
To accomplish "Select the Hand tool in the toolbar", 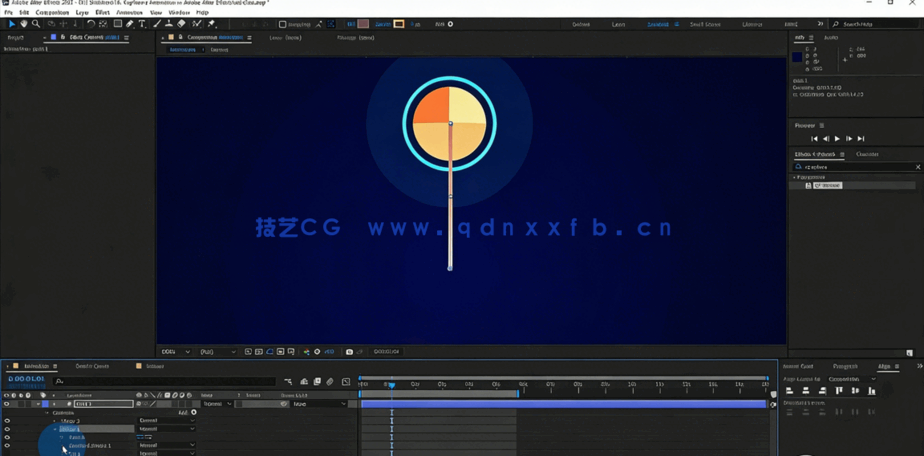I will click(x=24, y=24).
